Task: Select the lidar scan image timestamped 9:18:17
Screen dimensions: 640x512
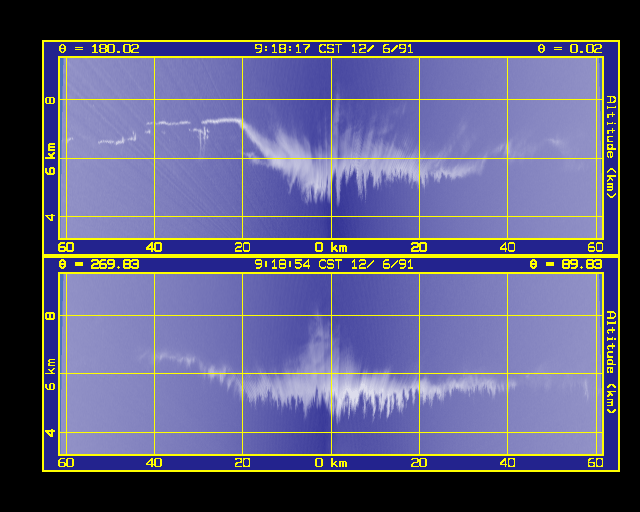Action: click(x=331, y=148)
